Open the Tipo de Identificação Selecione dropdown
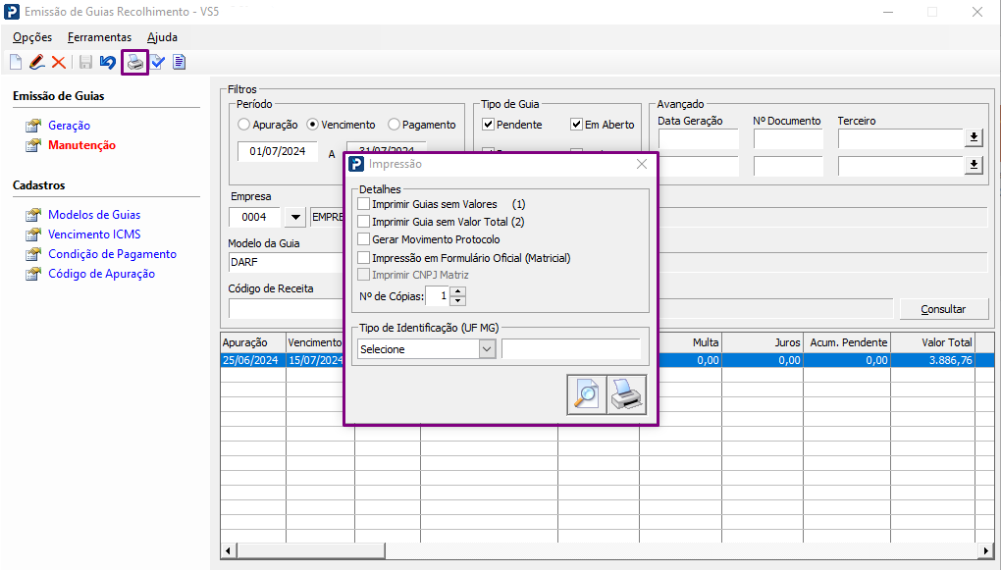Screen dimensions: 1001x570 click(x=487, y=349)
